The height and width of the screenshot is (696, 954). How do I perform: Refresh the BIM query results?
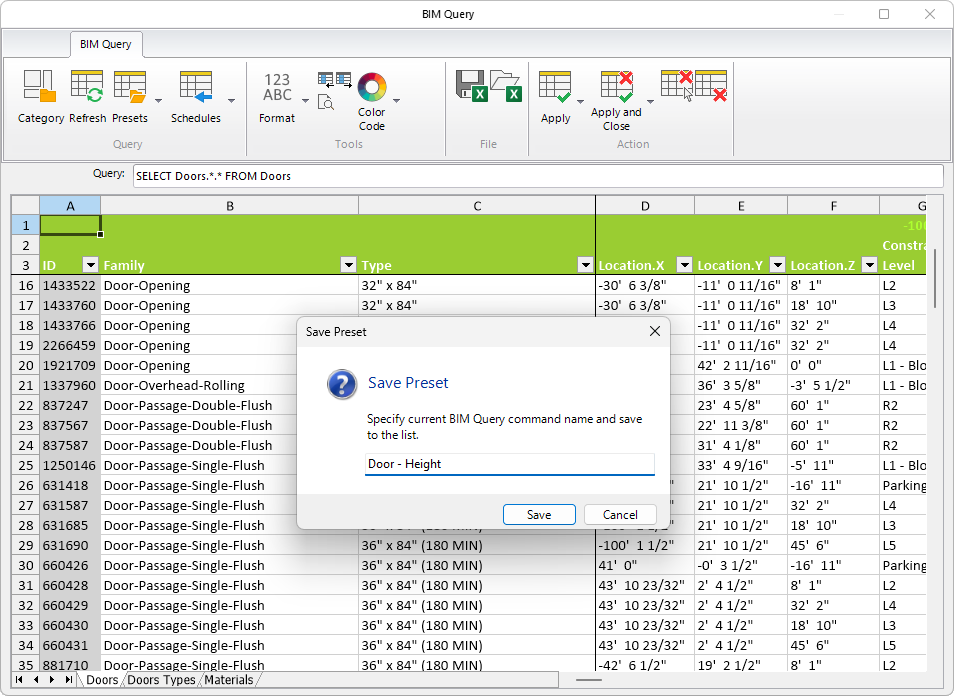click(x=87, y=85)
